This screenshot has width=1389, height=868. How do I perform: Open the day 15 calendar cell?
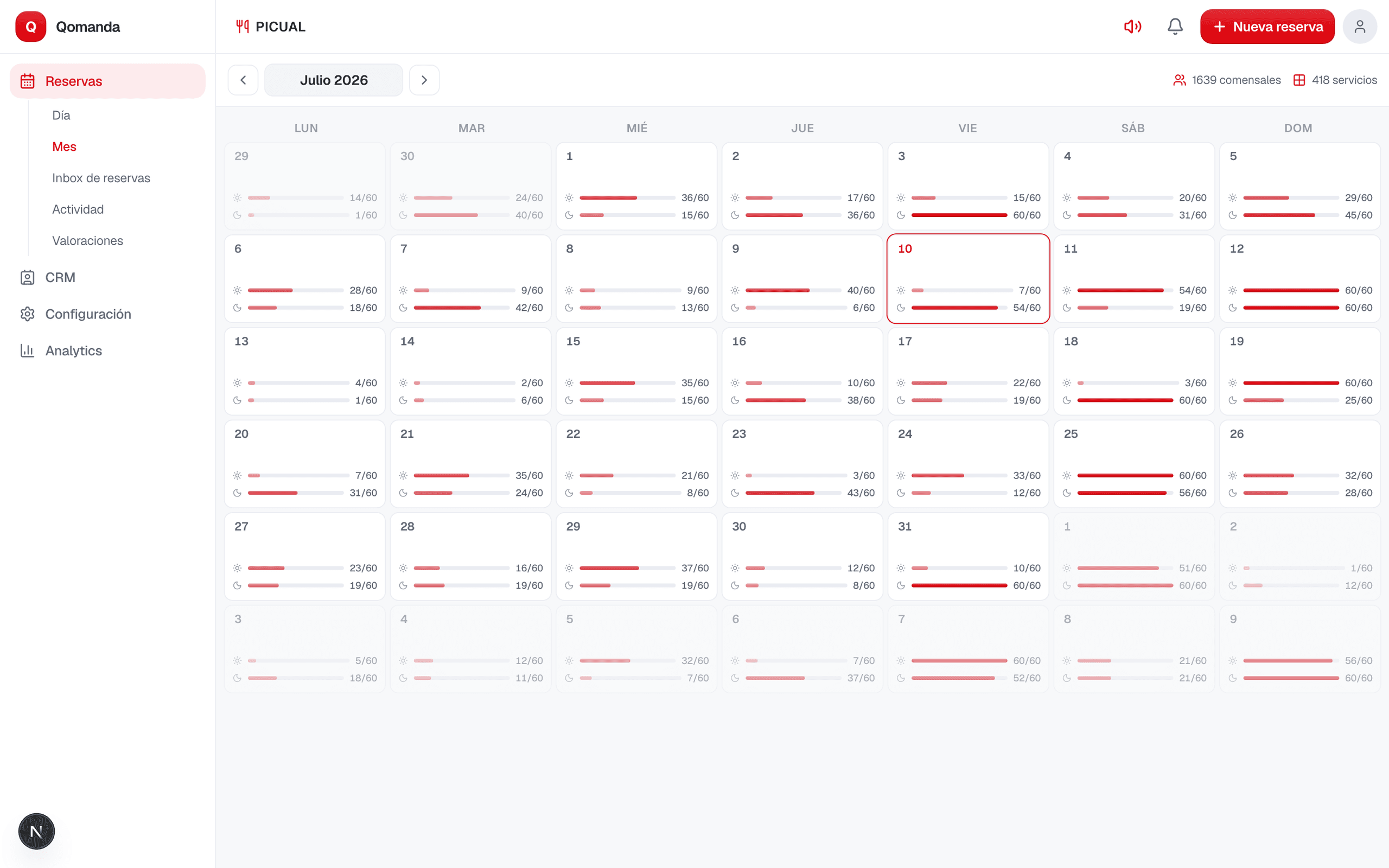point(636,371)
